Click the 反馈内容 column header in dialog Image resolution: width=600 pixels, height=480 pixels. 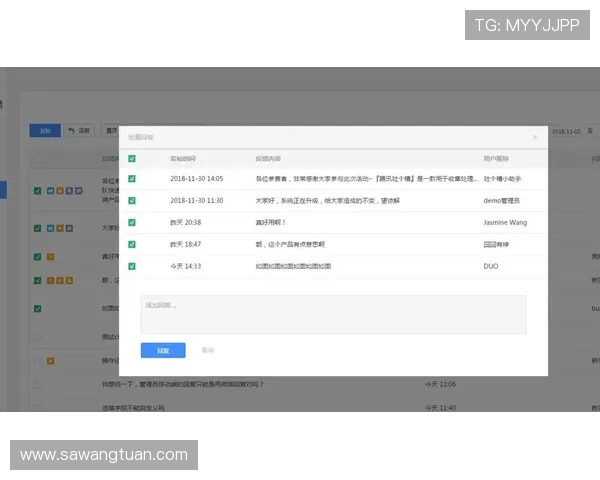tap(268, 158)
